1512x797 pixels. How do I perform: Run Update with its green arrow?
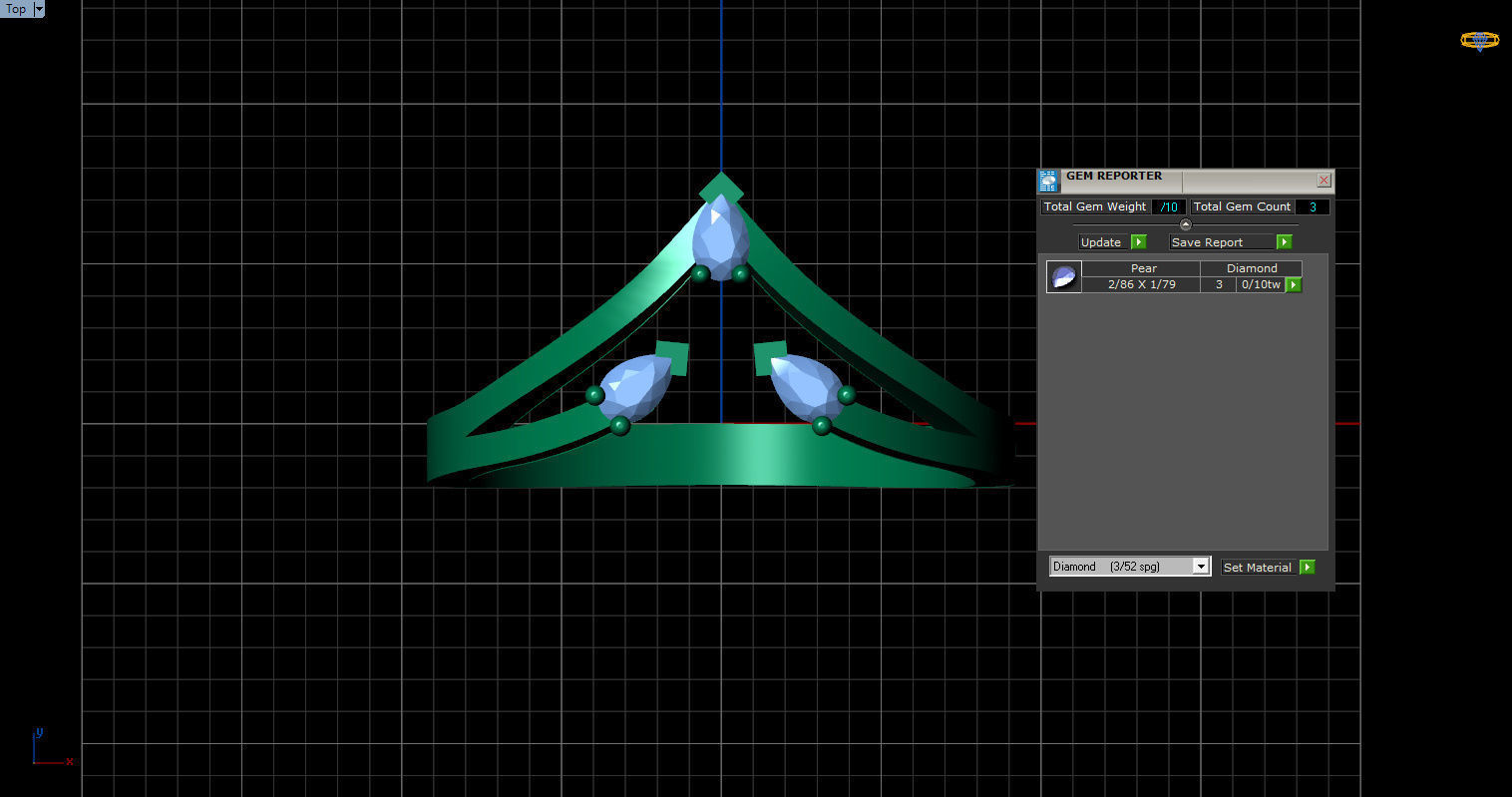tap(1139, 242)
